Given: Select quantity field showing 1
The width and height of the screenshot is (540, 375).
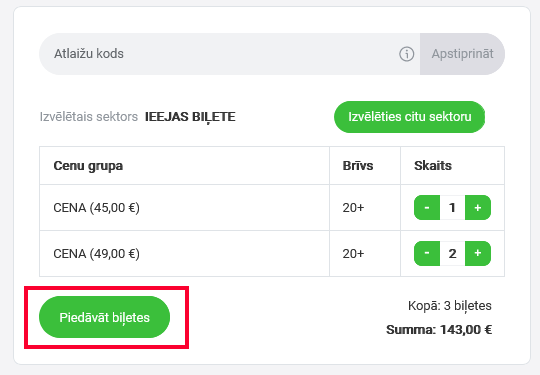Looking at the screenshot, I should pyautogui.click(x=452, y=207).
